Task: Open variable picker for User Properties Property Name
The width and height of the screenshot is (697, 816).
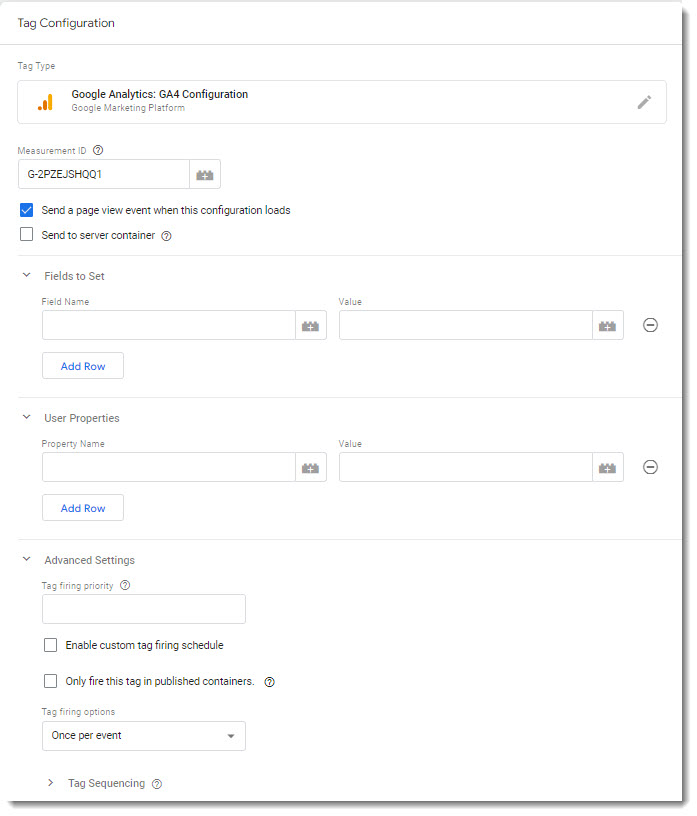Action: coord(310,467)
